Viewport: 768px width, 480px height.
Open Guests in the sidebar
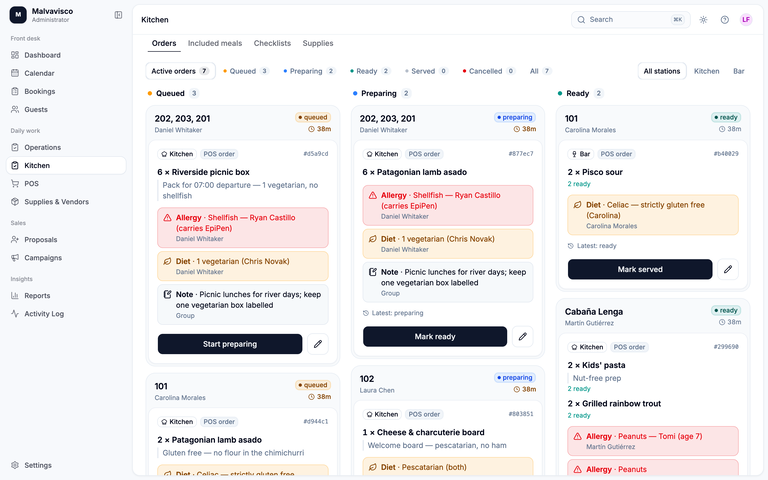(x=66, y=109)
